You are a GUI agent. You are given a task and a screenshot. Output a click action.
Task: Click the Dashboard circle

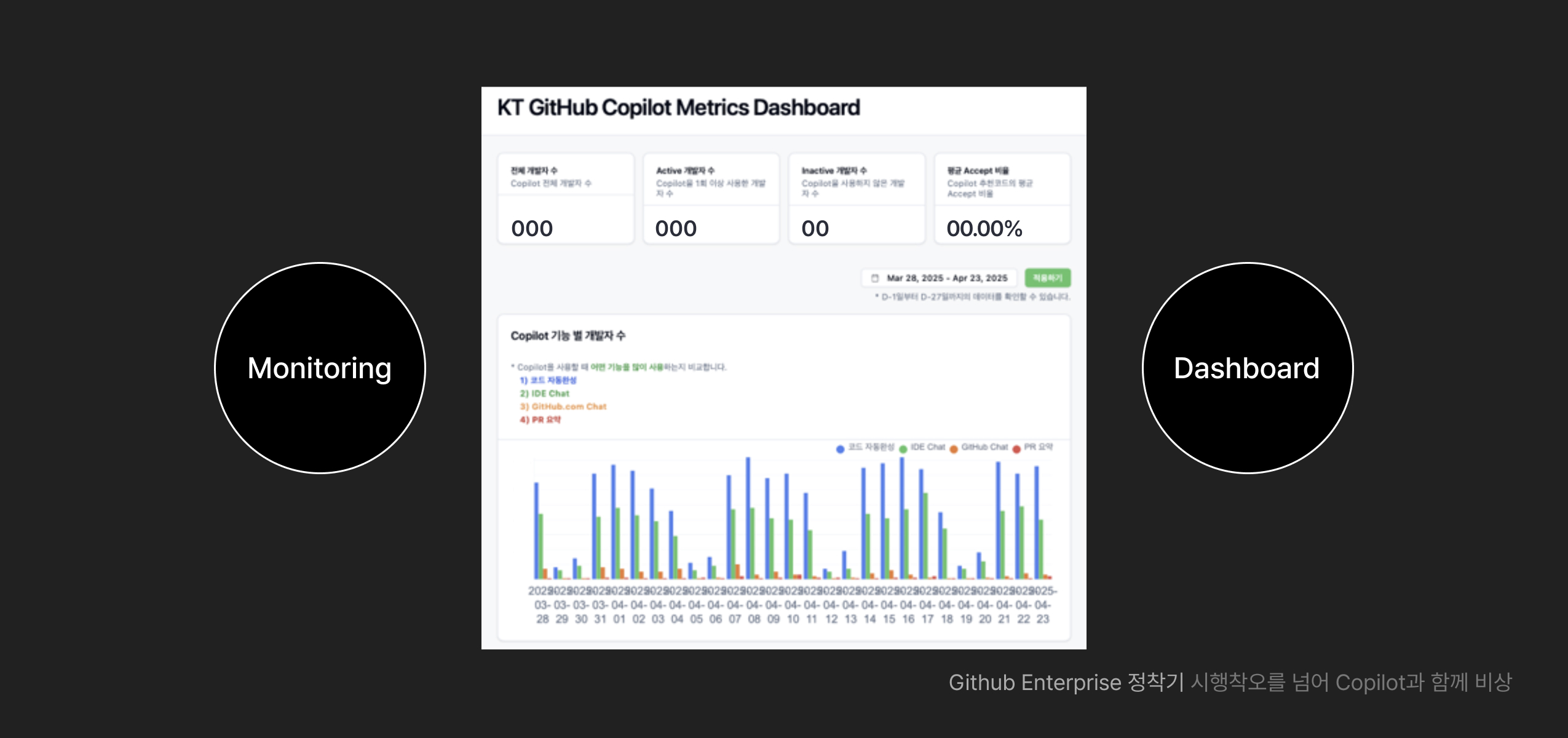[x=1248, y=368]
